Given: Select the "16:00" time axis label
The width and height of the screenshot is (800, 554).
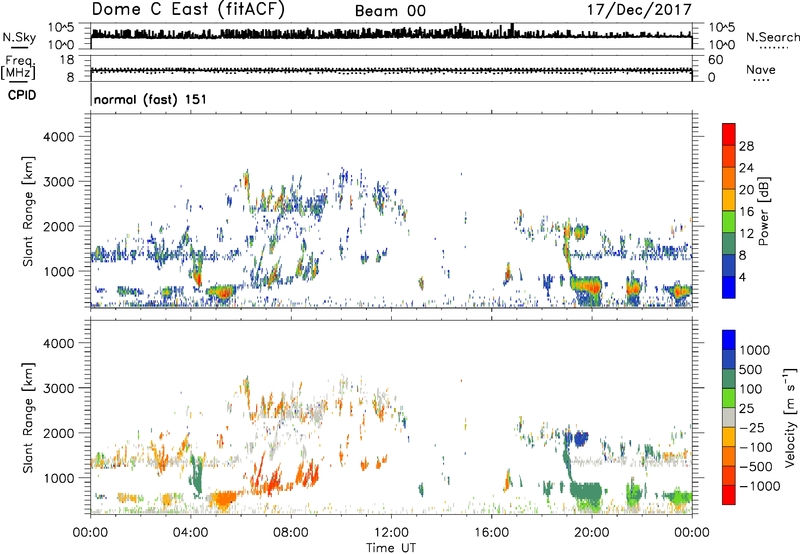Looking at the screenshot, I should pos(491,533).
